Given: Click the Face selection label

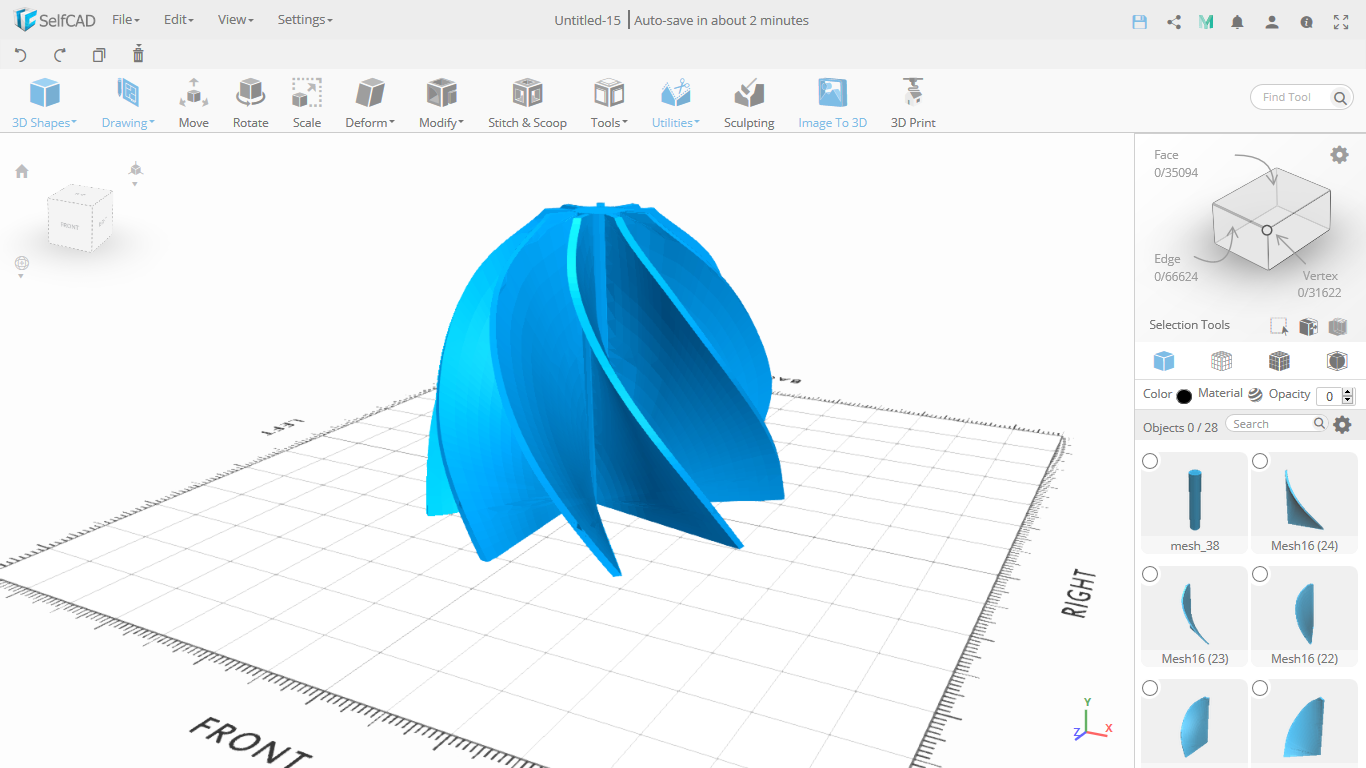Looking at the screenshot, I should point(1166,155).
